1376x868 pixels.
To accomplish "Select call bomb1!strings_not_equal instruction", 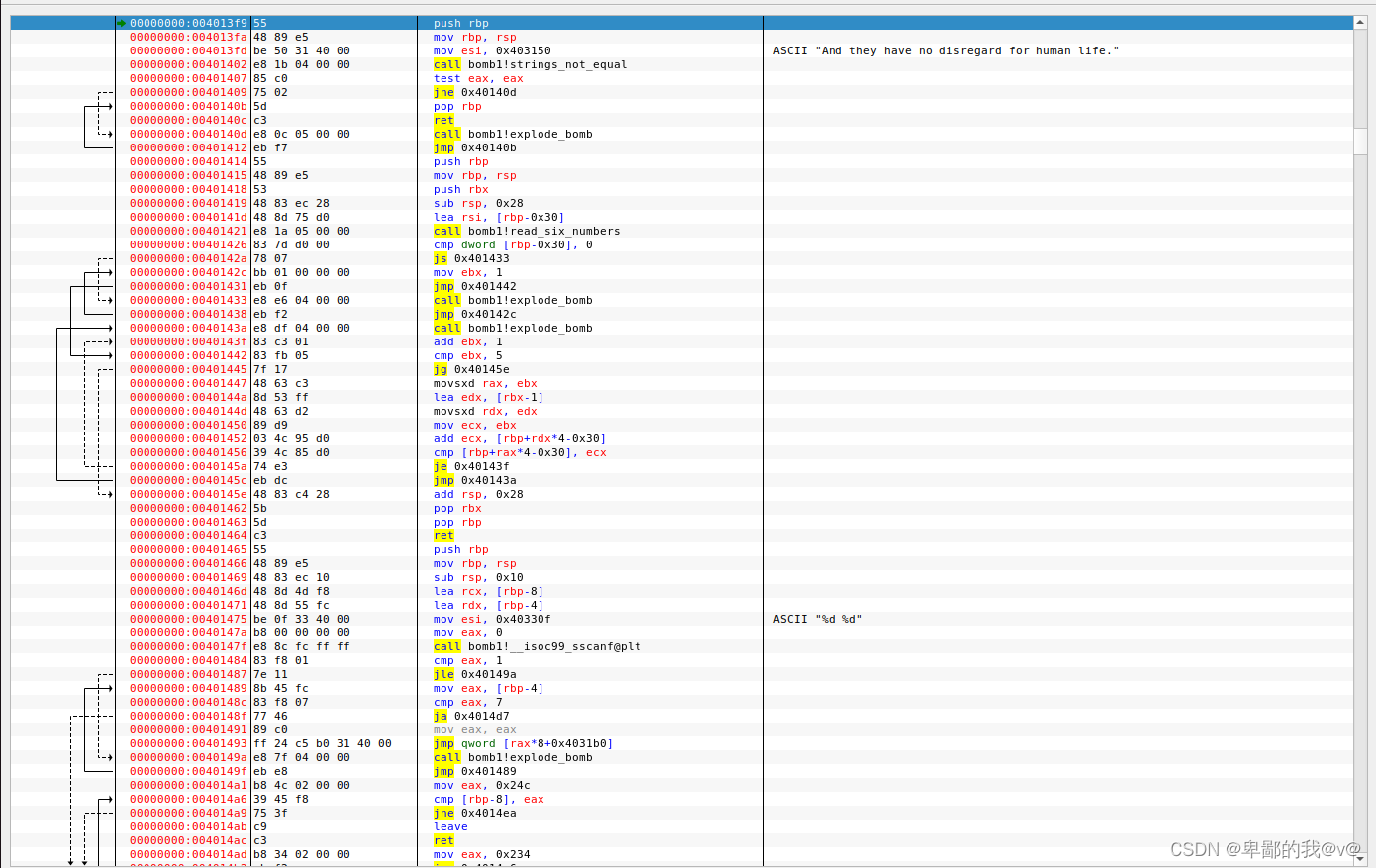I will [x=530, y=64].
